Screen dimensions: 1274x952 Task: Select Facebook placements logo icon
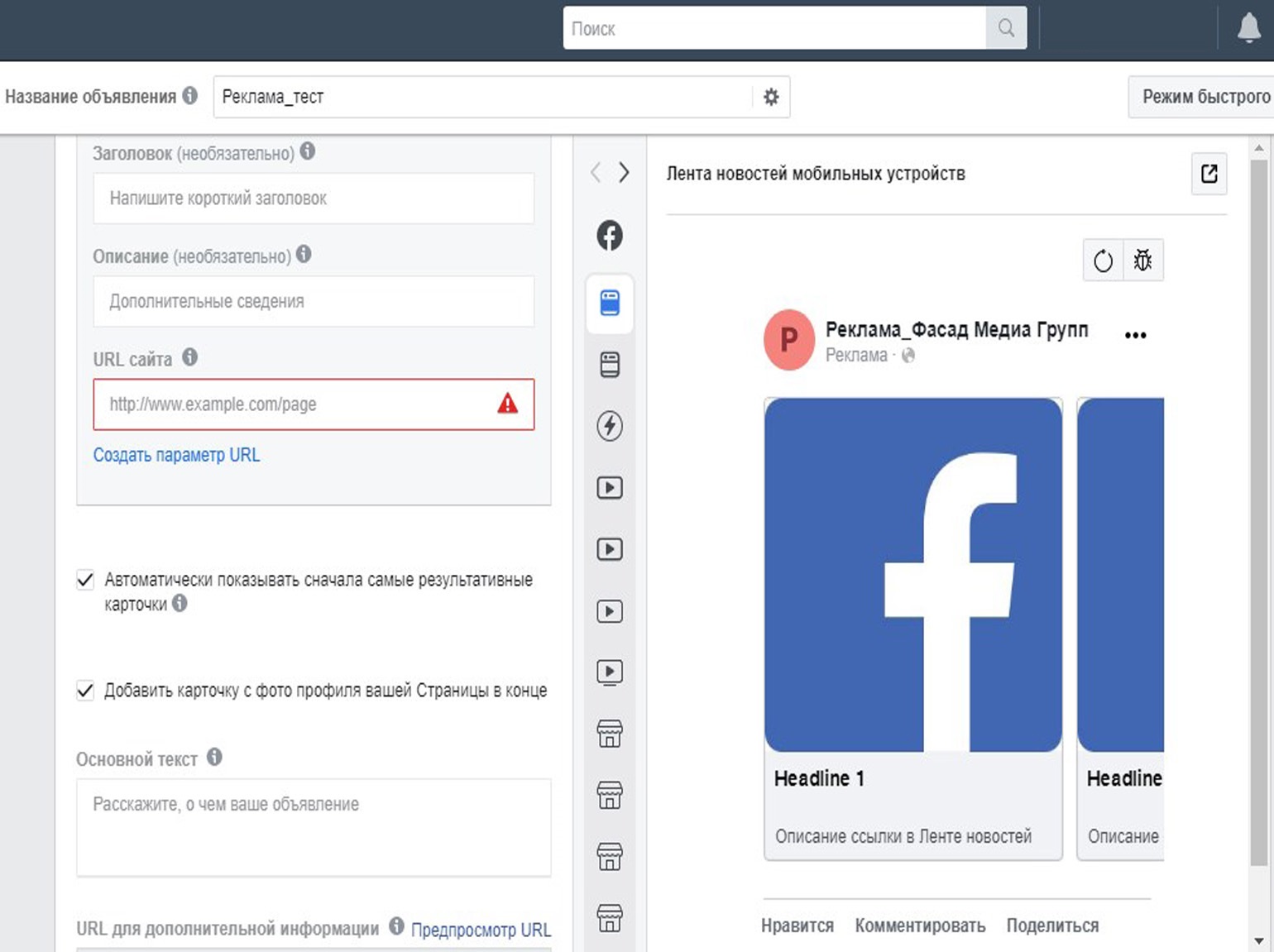coord(610,236)
